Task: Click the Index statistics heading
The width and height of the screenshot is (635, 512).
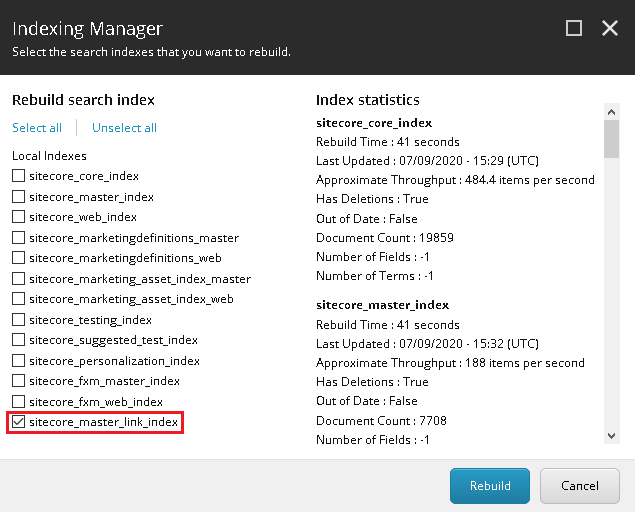Action: coord(368,100)
